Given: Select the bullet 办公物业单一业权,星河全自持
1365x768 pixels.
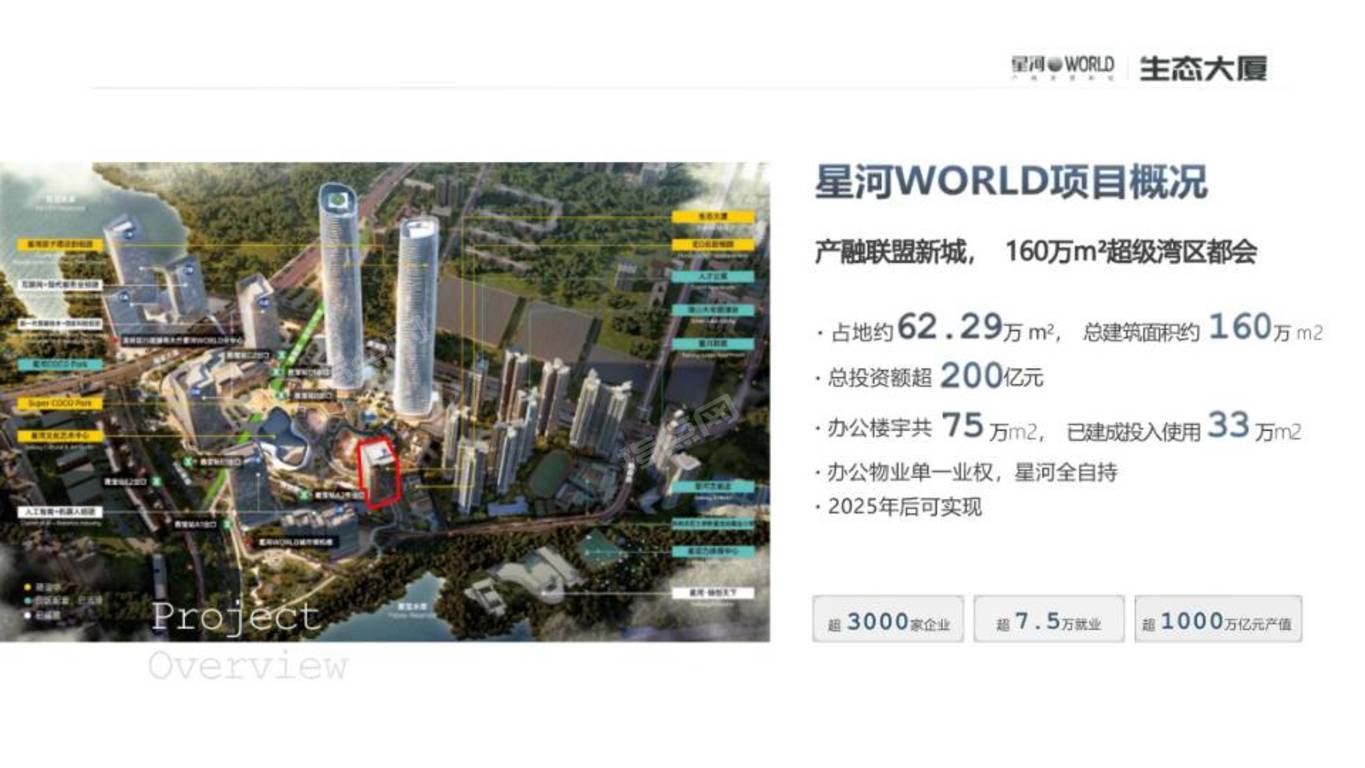Looking at the screenshot, I should [x=966, y=472].
